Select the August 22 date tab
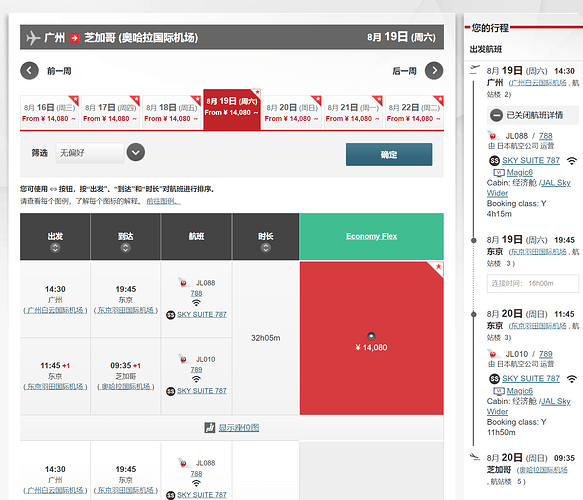 (x=414, y=113)
